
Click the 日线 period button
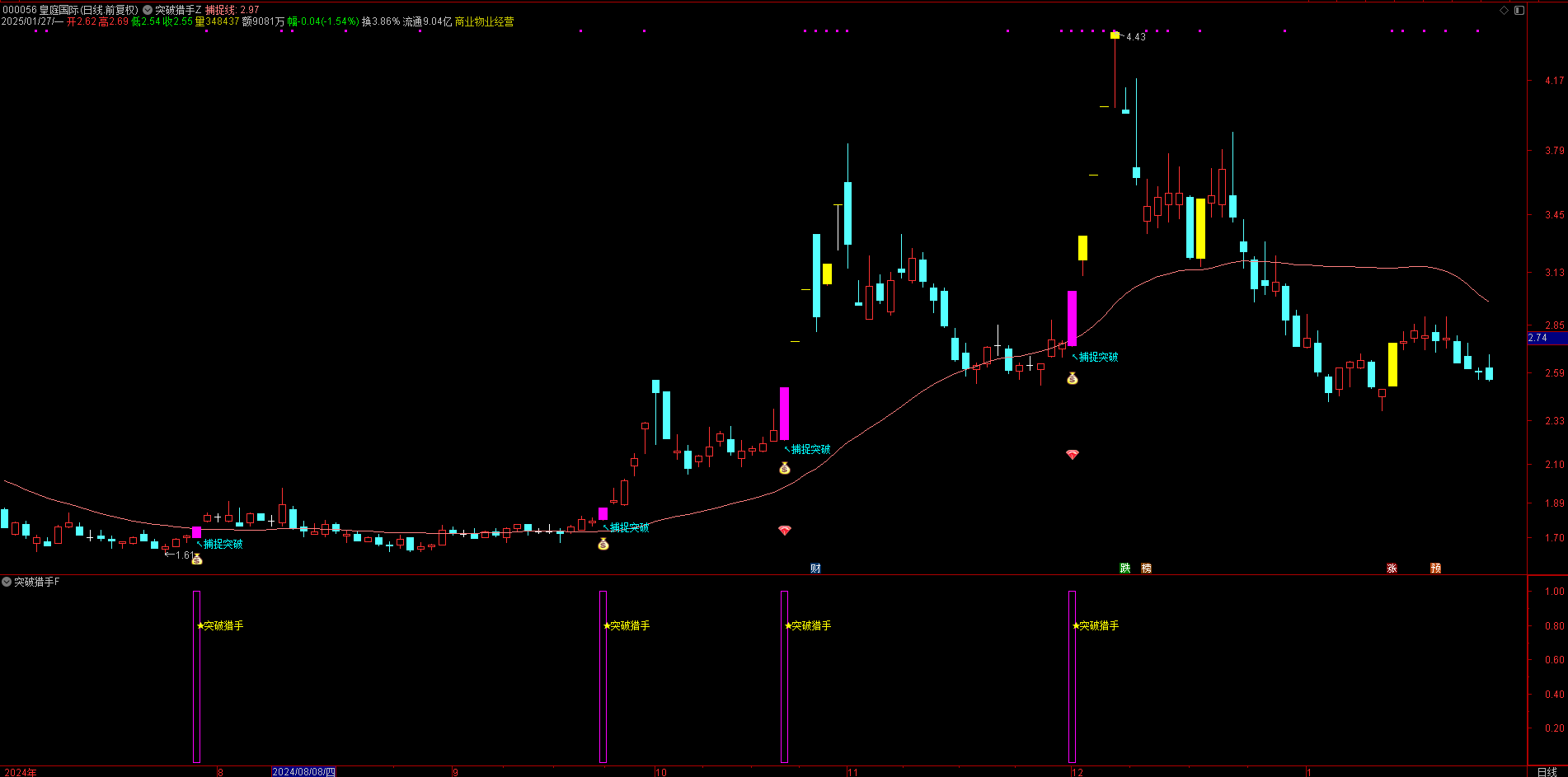[1547, 772]
